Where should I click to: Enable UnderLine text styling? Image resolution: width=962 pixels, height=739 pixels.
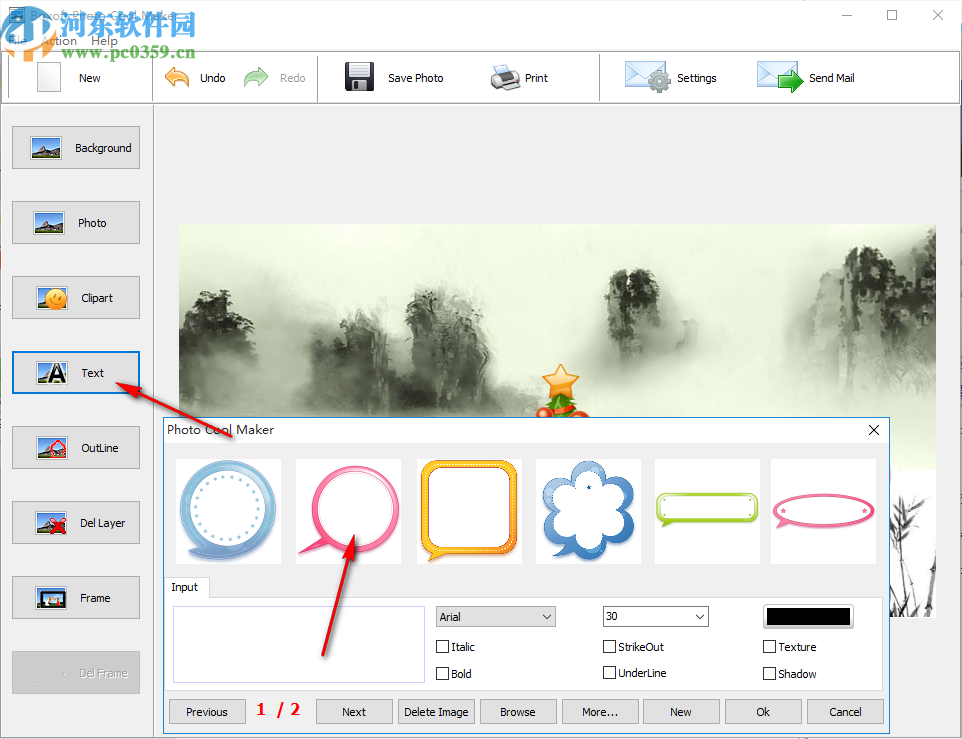point(609,674)
